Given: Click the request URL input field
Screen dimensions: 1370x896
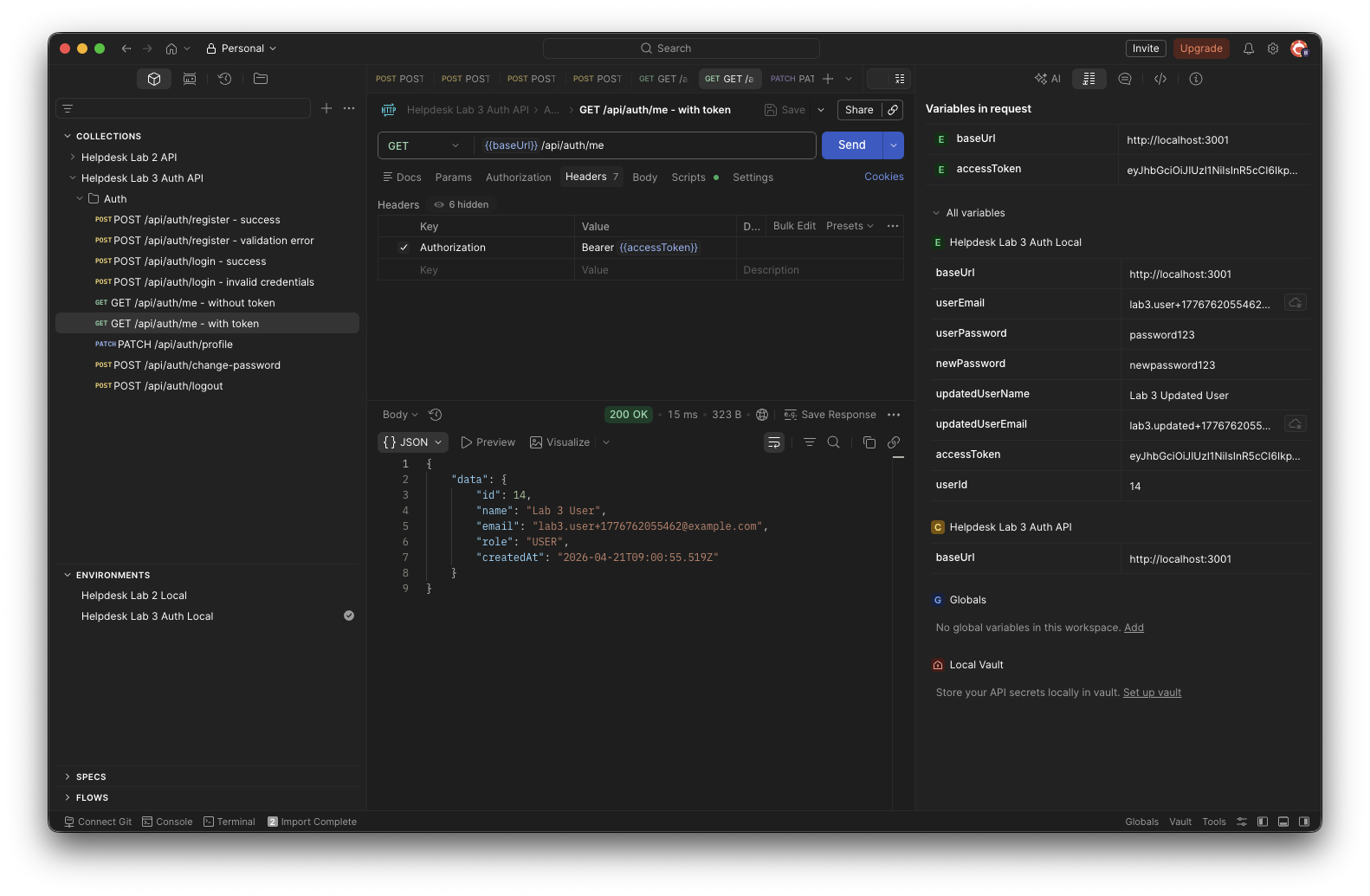Looking at the screenshot, I should pos(645,145).
